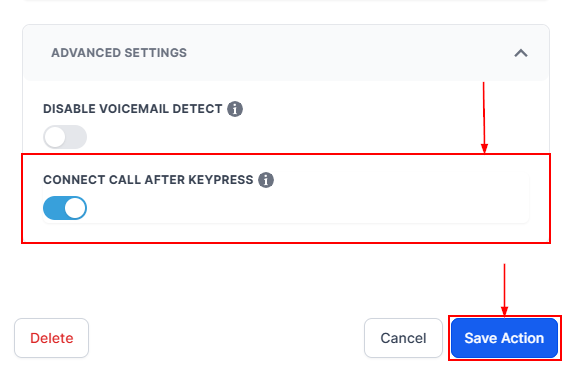Remove this action using red Delete
This screenshot has height=368, width=570.
[52, 338]
